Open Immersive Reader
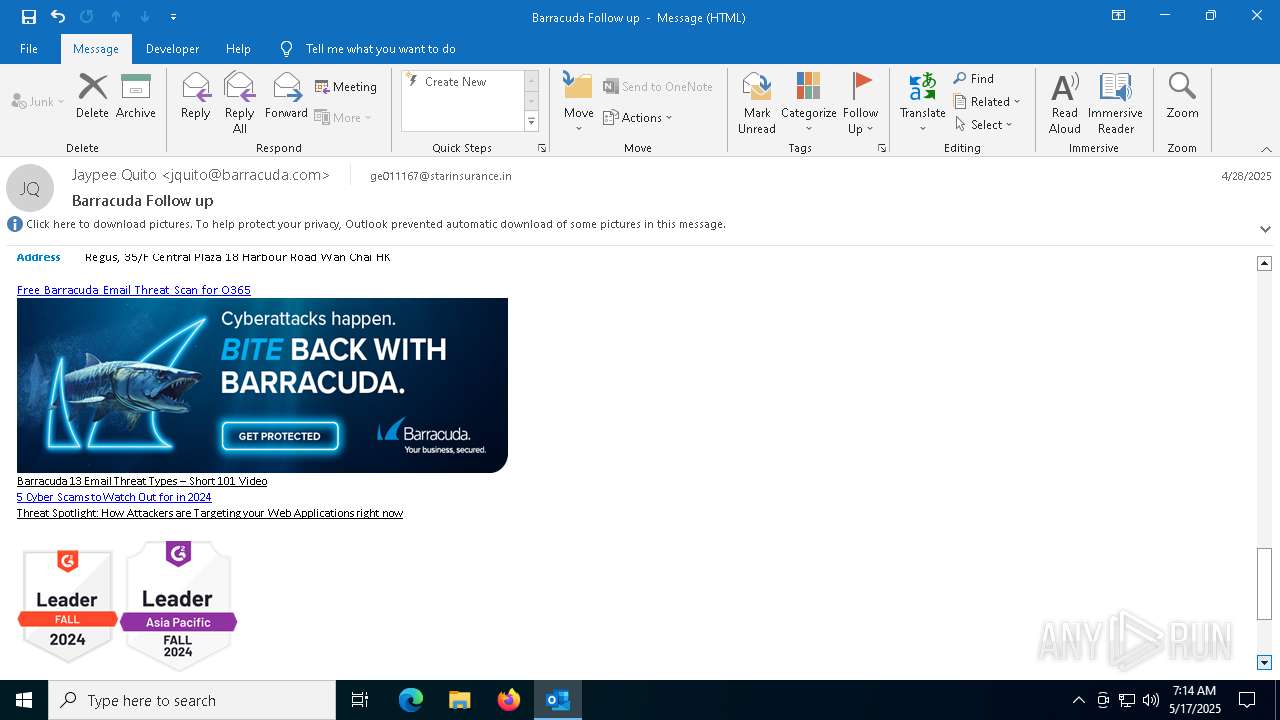The height and width of the screenshot is (720, 1280). [1115, 103]
